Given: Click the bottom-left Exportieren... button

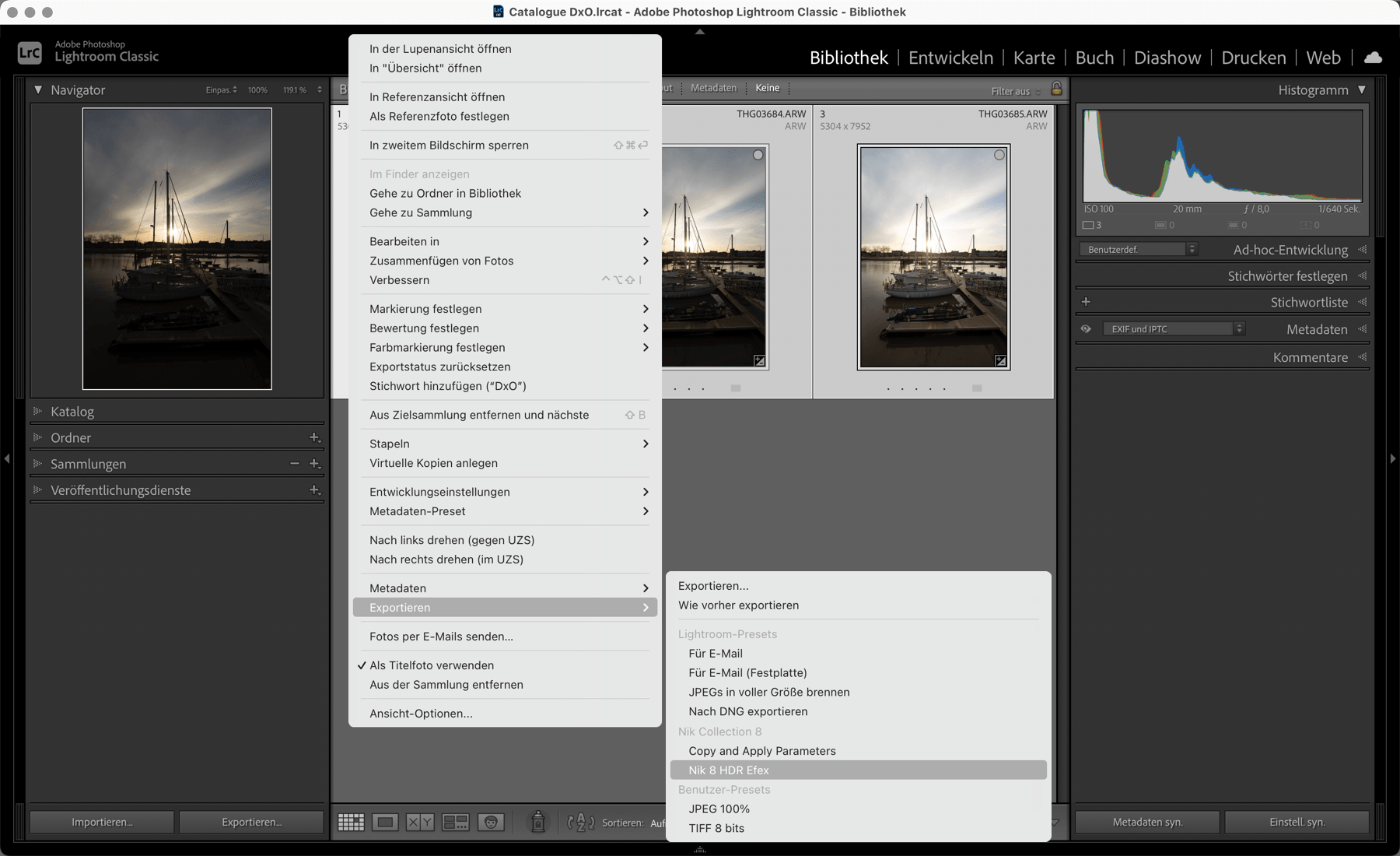Looking at the screenshot, I should tap(251, 822).
